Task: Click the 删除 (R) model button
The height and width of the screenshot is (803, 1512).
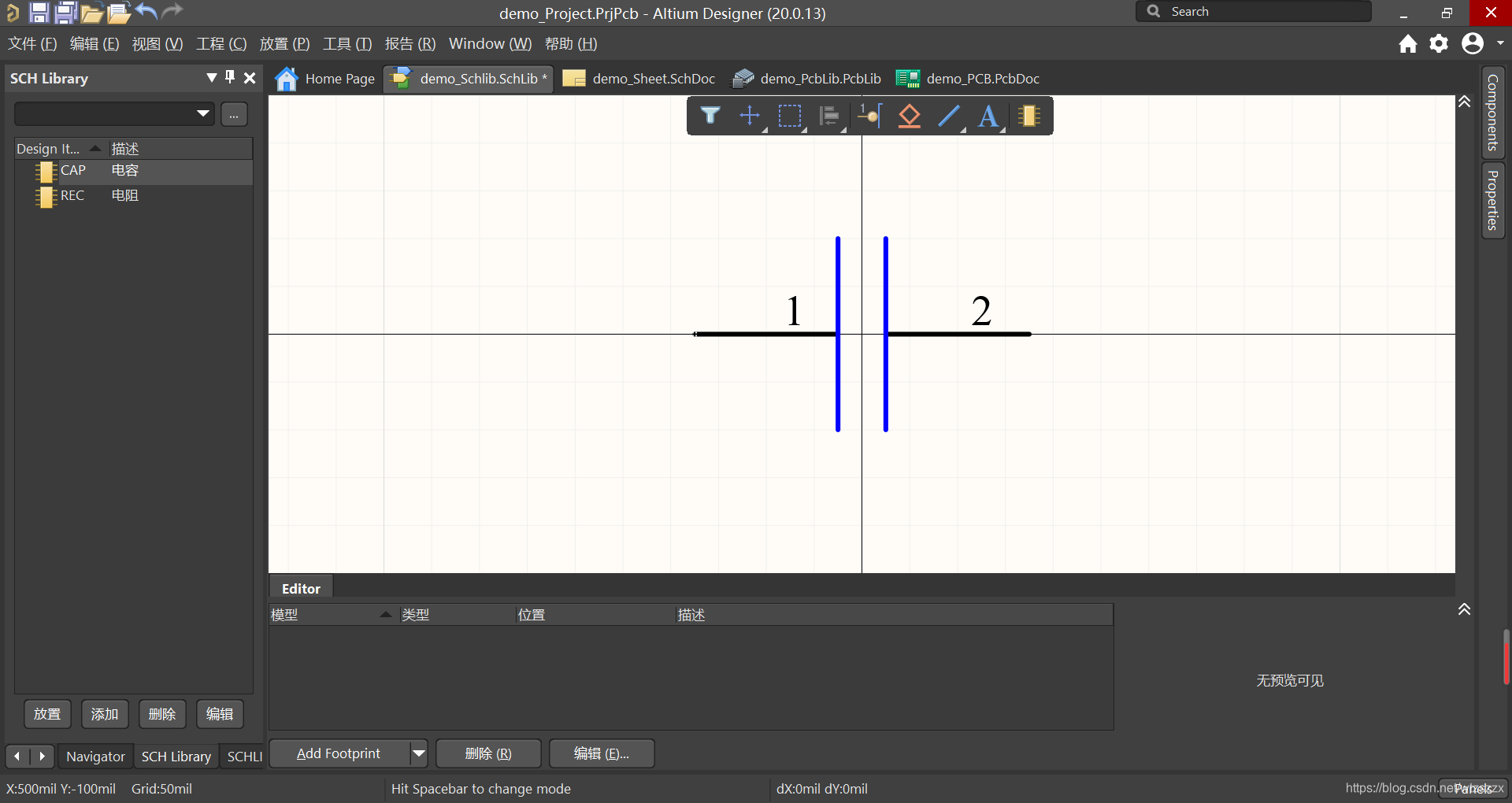Action: (488, 753)
